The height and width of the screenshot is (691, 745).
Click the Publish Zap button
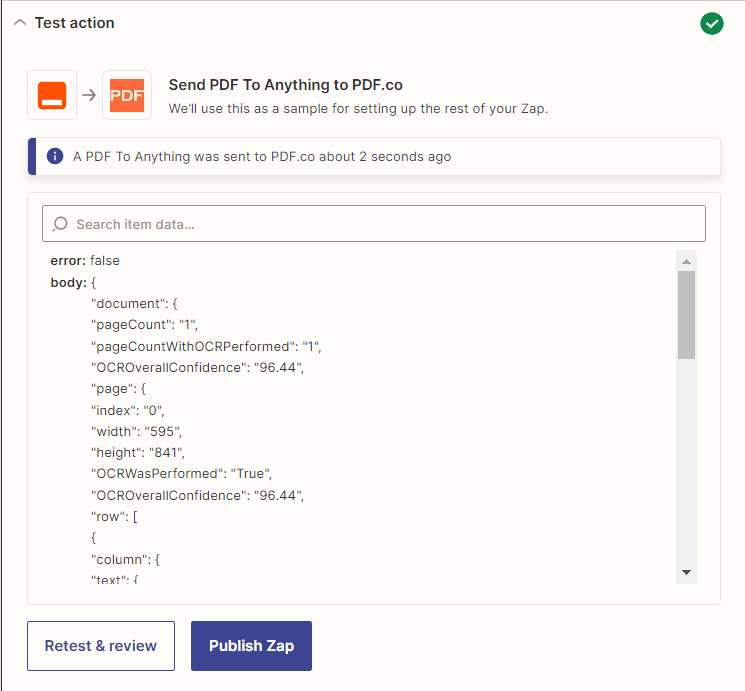coord(251,646)
